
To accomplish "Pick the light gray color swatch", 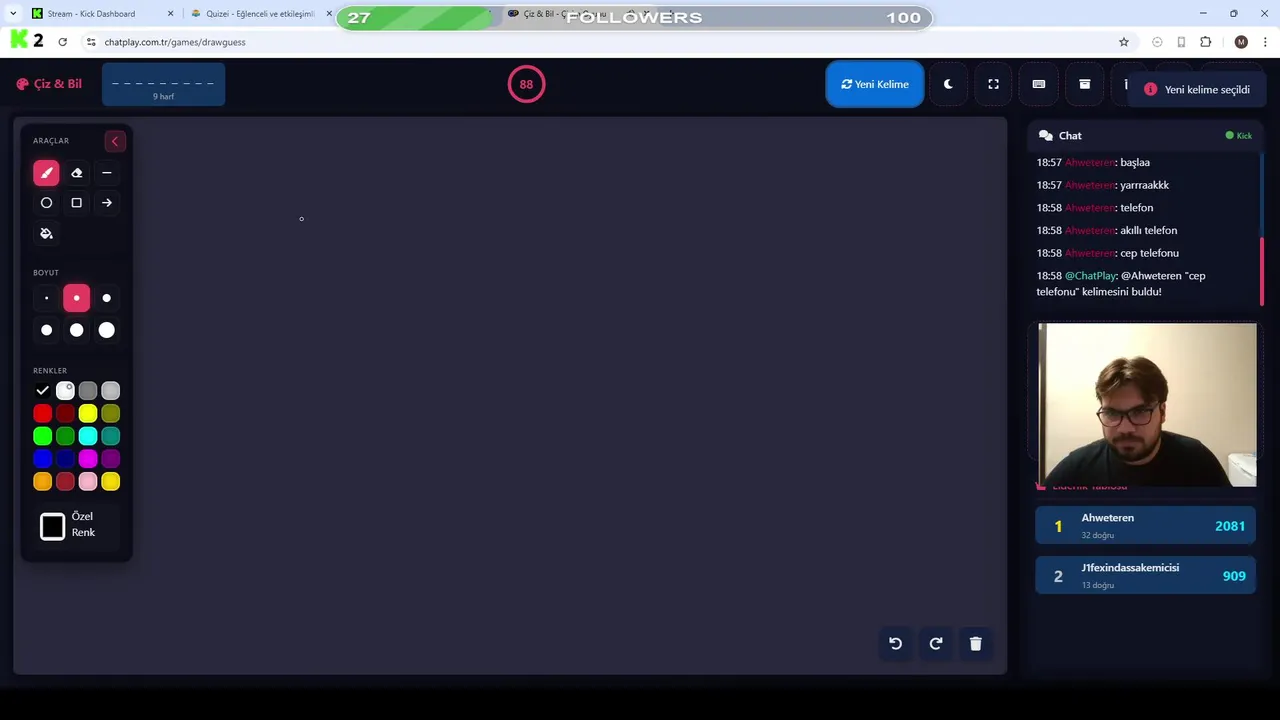I will click(111, 391).
